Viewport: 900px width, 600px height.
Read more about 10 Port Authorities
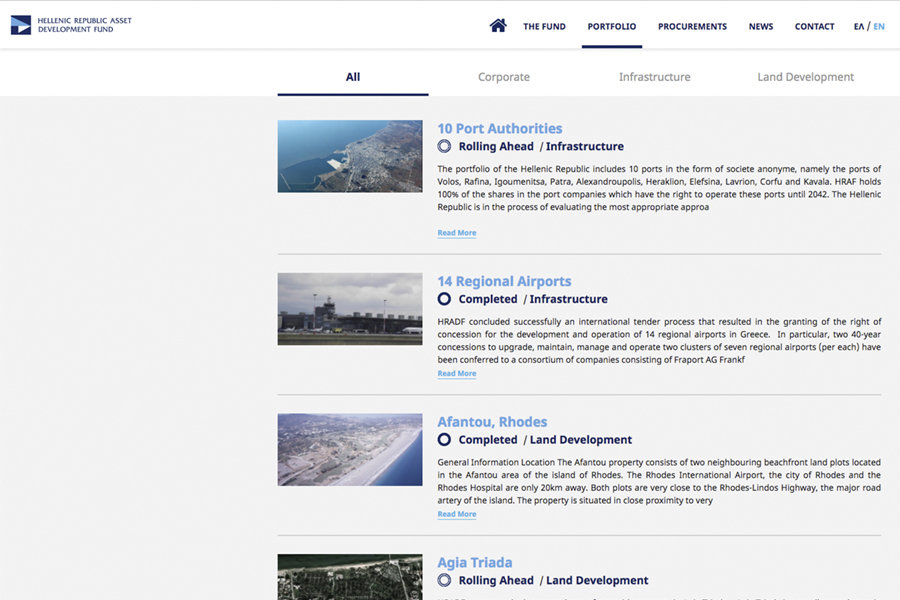tap(456, 233)
